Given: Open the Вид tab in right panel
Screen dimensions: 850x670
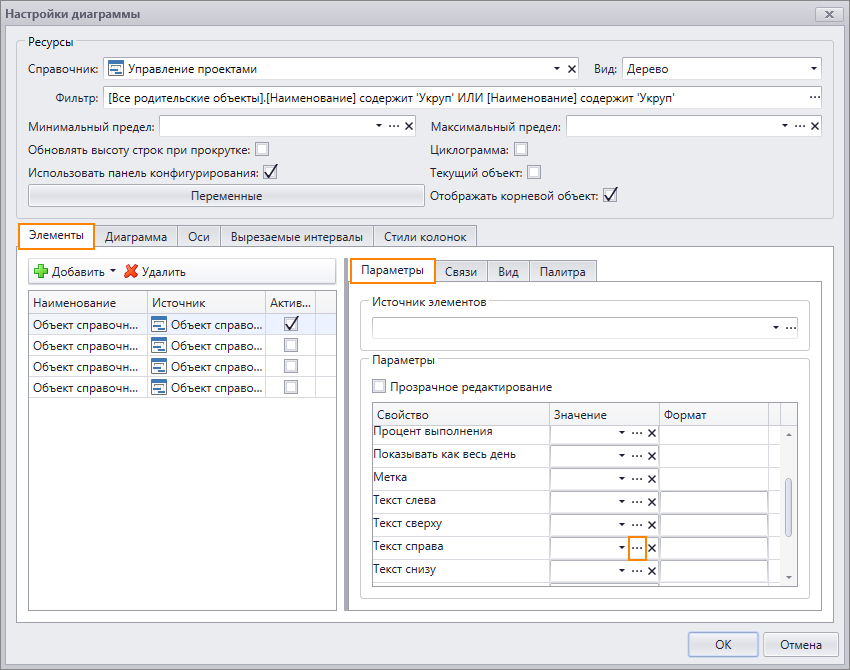Looking at the screenshot, I should point(508,272).
